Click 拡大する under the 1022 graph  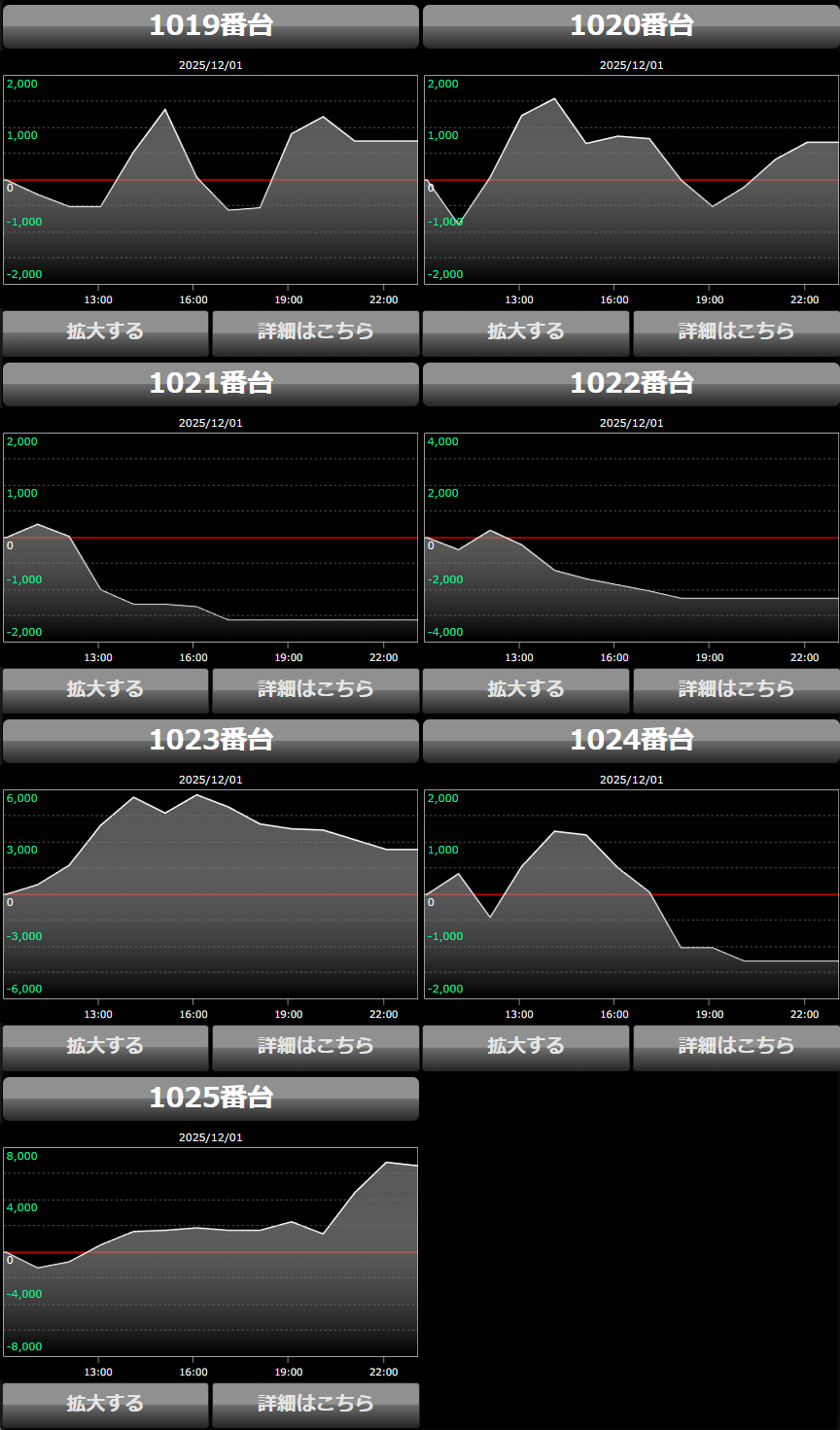[x=526, y=690]
